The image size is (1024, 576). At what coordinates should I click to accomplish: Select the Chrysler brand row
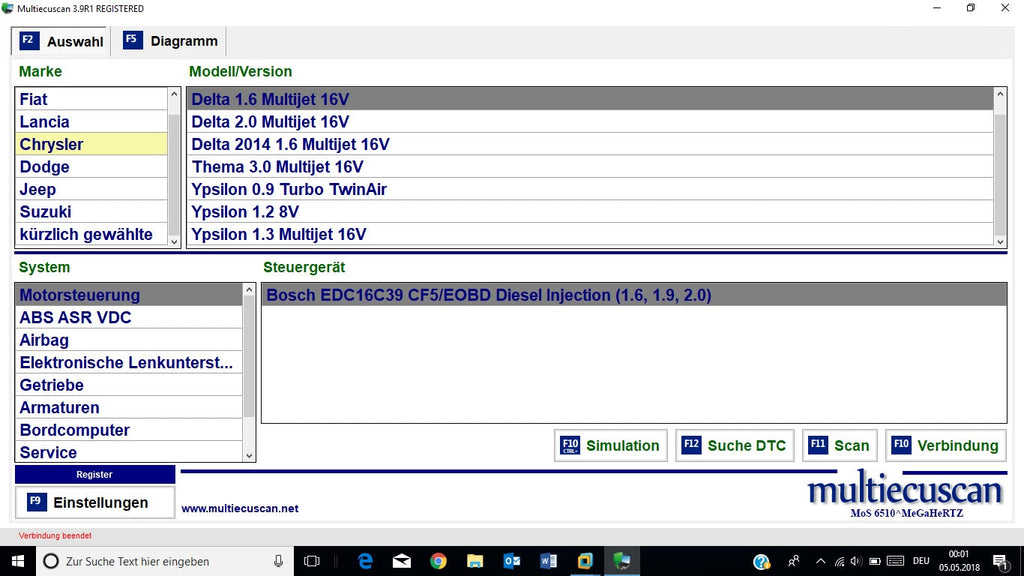(x=91, y=144)
